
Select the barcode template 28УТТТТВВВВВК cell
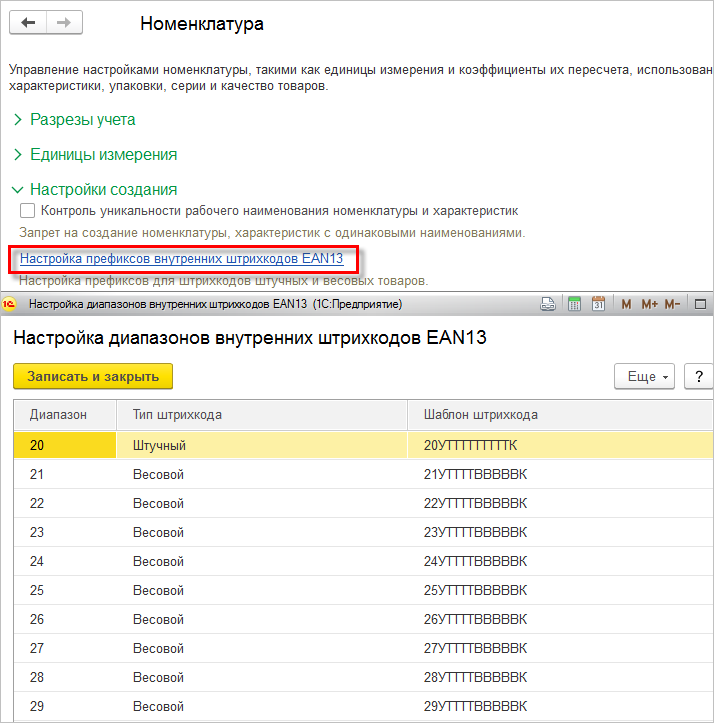pyautogui.click(x=475, y=677)
